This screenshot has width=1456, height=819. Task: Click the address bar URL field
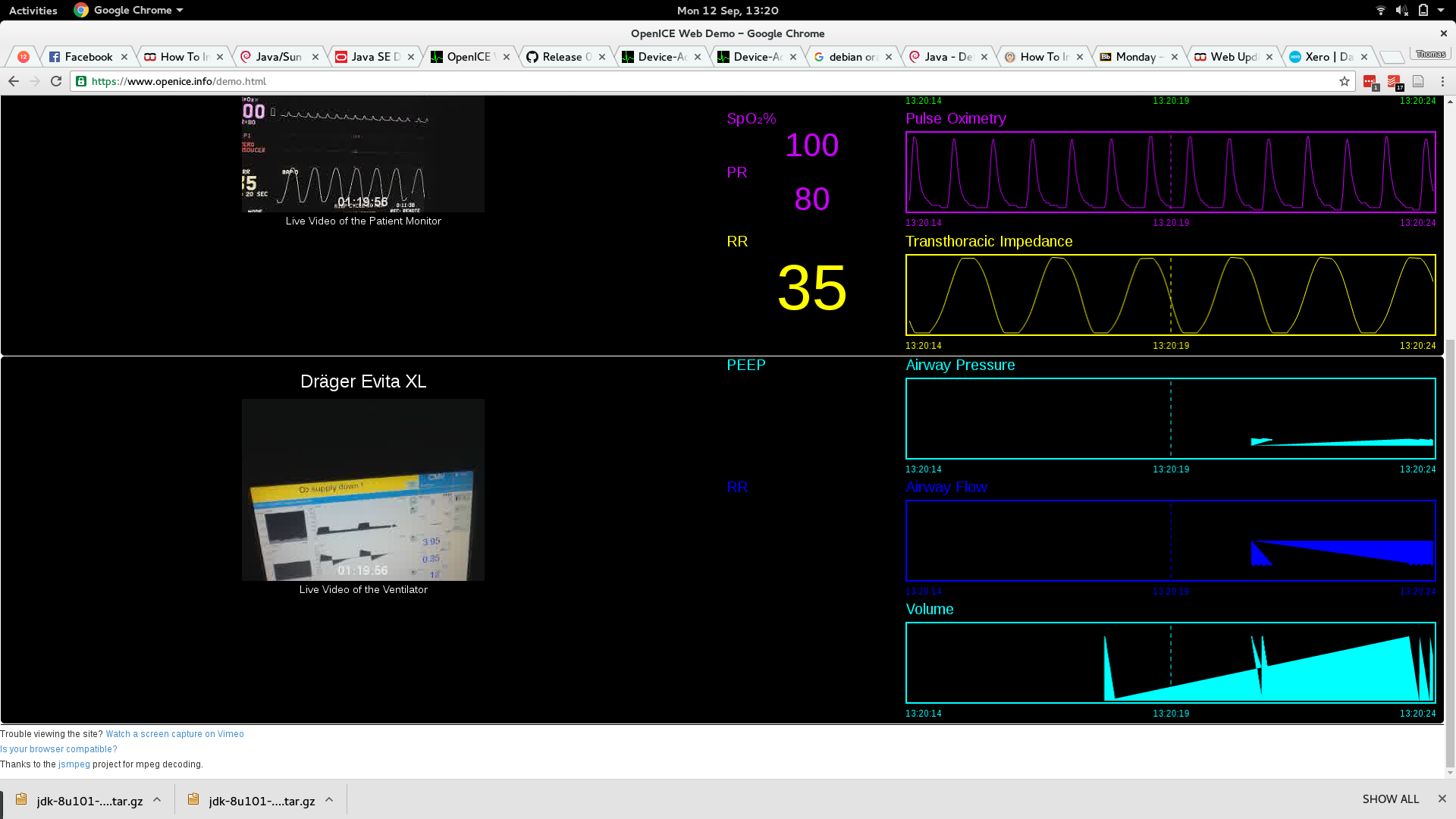(x=713, y=81)
